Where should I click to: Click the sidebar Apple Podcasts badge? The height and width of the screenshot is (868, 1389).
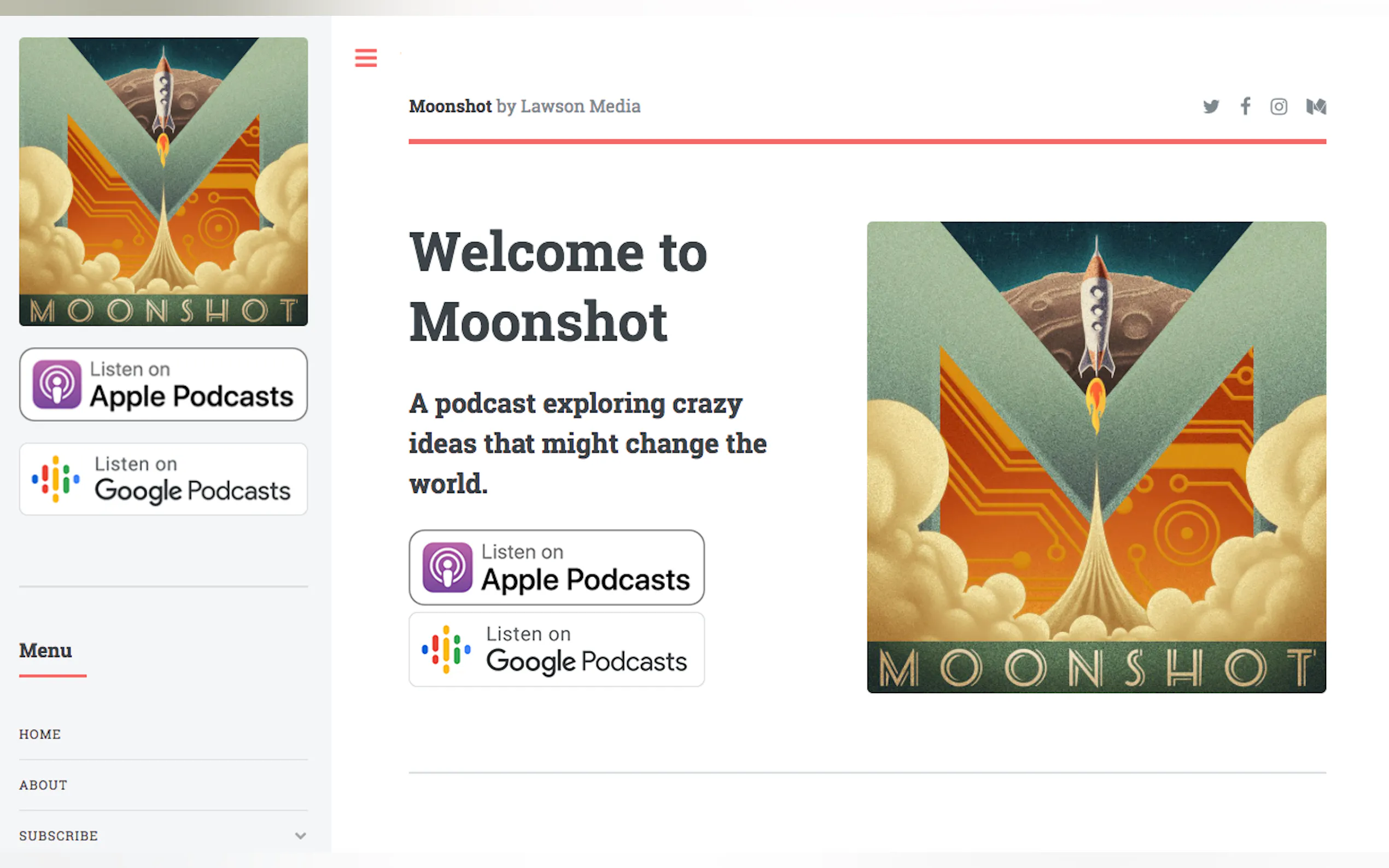[163, 384]
